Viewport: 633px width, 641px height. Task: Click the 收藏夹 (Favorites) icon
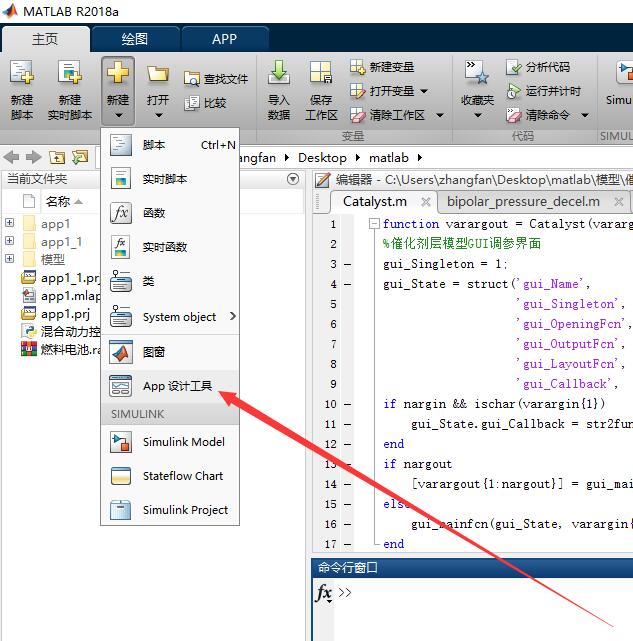point(477,72)
